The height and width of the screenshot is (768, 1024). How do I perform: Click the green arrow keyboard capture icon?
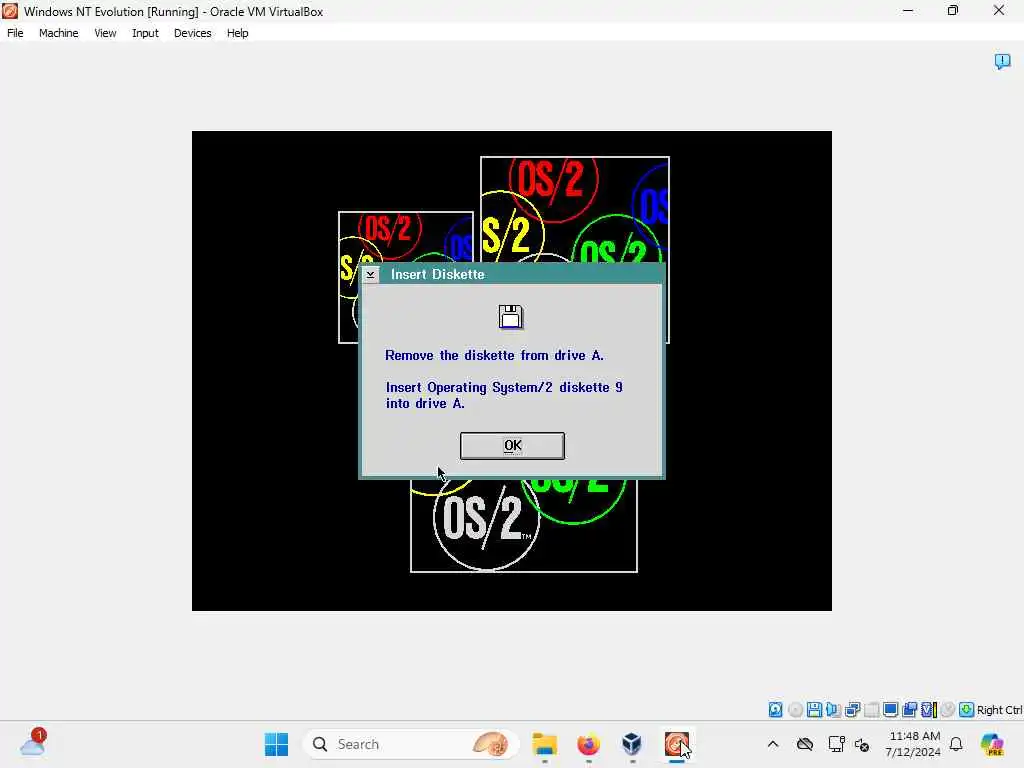click(967, 709)
